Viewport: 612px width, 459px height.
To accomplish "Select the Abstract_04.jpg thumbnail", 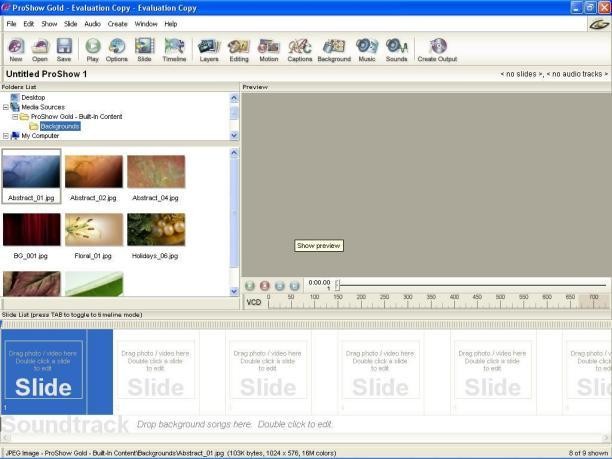I will [x=156, y=172].
